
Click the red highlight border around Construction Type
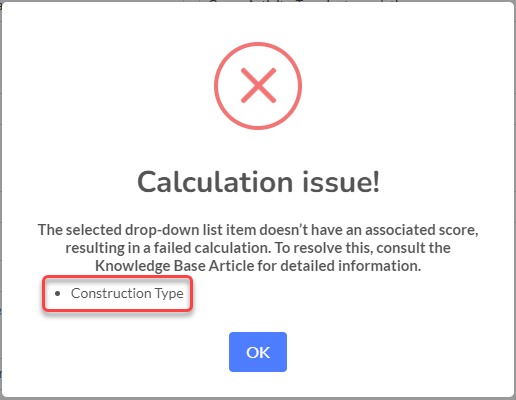[118, 277]
